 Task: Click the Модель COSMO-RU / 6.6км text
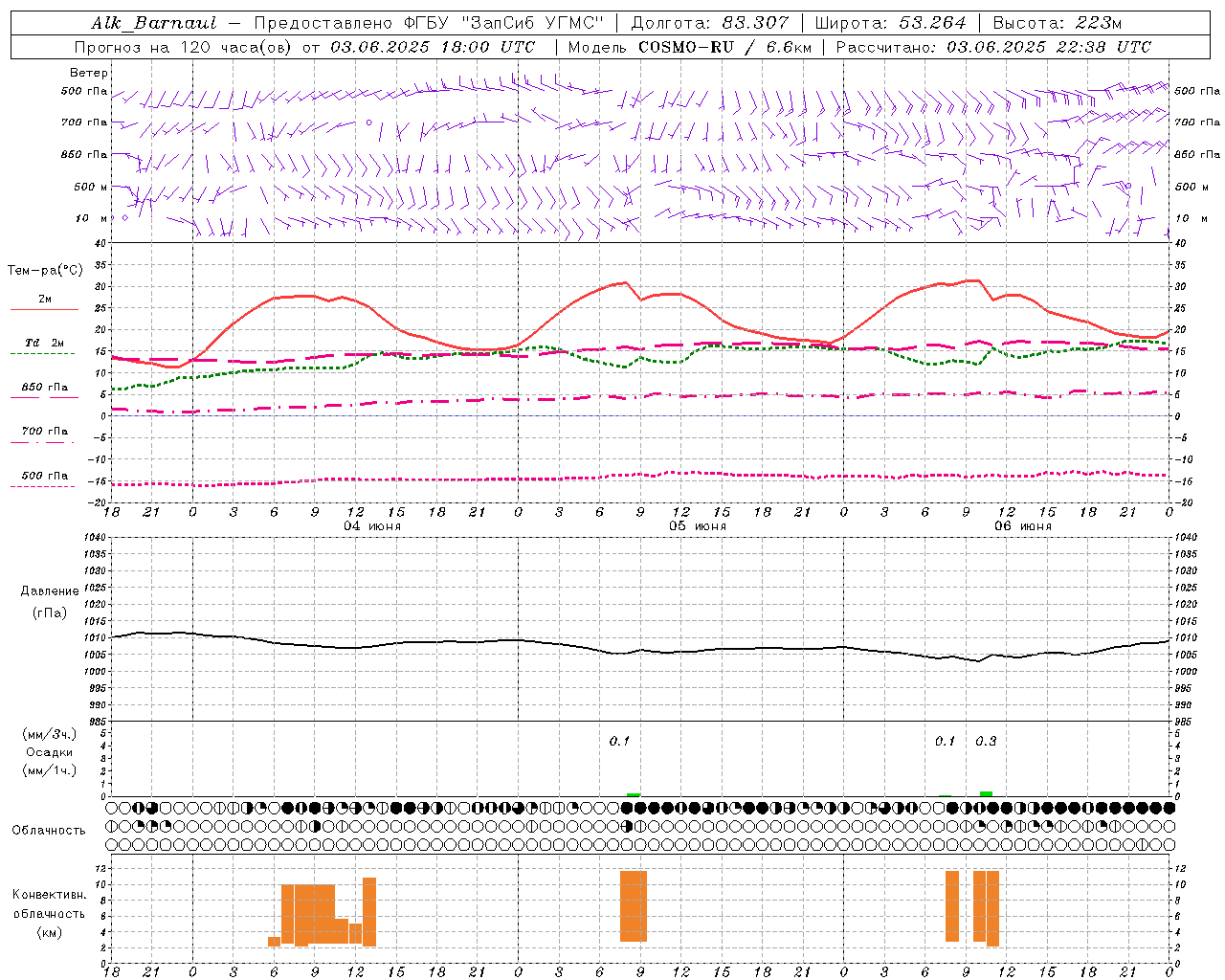[689, 47]
